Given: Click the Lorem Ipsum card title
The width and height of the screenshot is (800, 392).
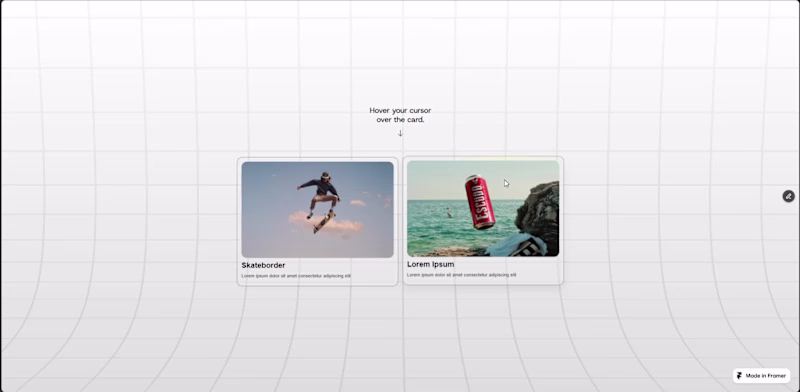Looking at the screenshot, I should pos(431,264).
